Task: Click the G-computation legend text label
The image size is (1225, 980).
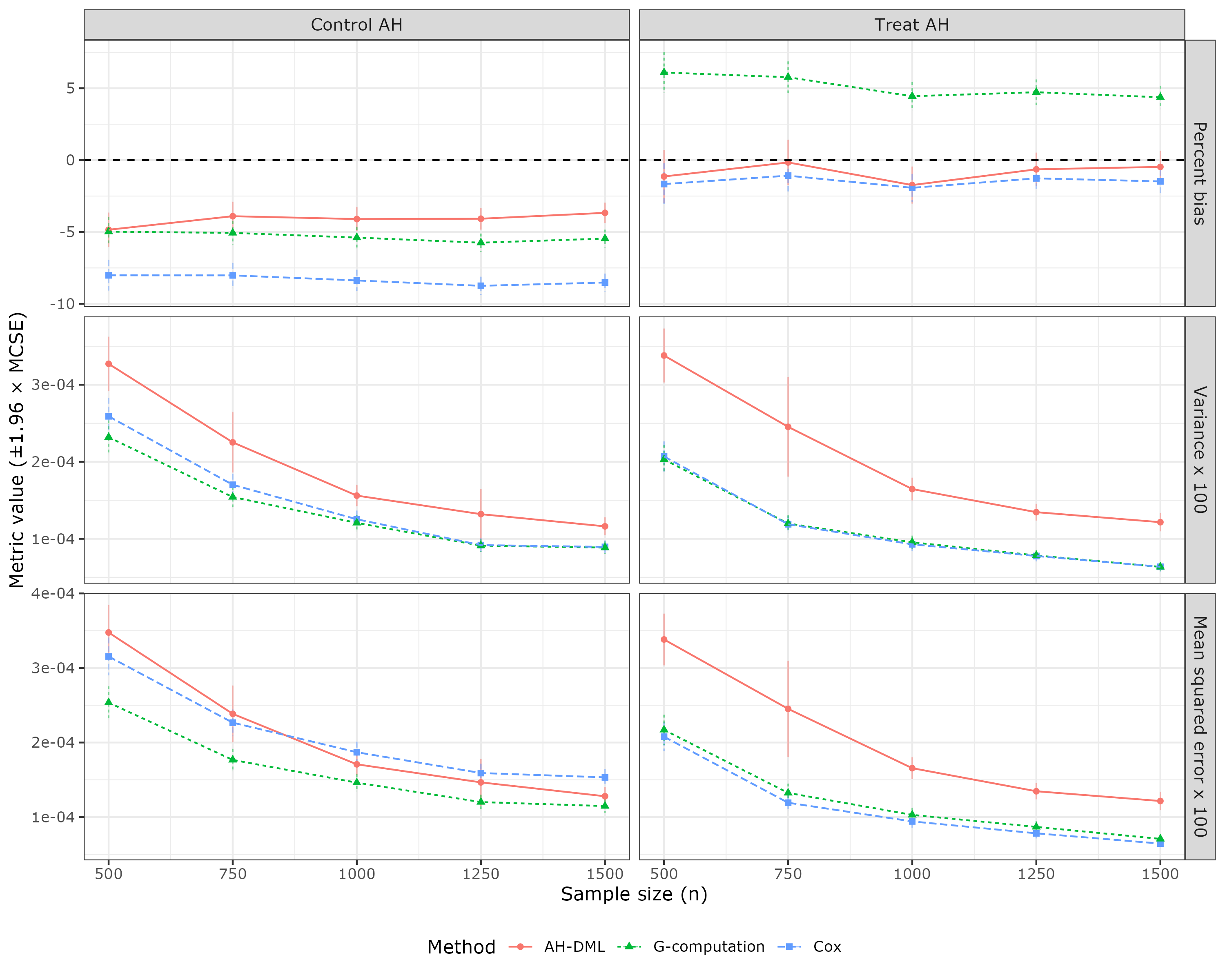Action: [708, 947]
